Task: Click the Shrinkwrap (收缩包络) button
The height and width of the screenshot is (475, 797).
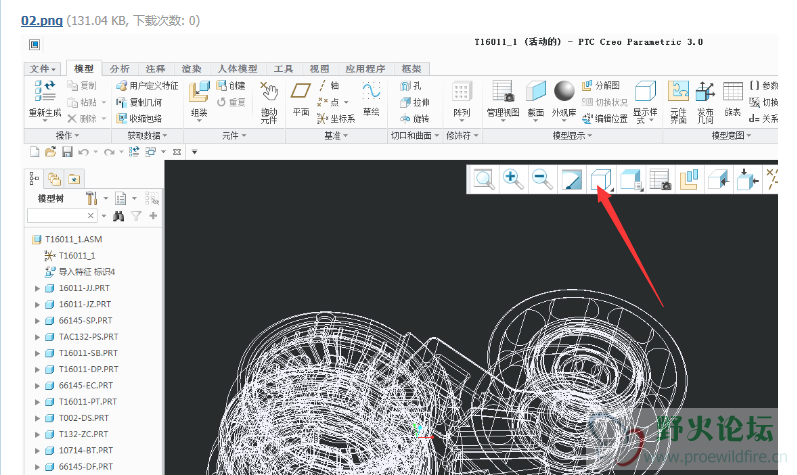Action: tap(139, 118)
